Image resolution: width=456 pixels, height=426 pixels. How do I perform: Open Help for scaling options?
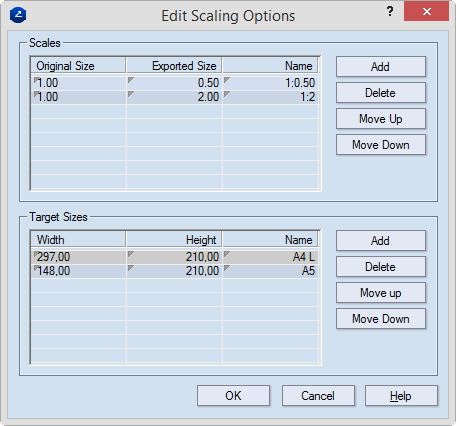point(401,396)
